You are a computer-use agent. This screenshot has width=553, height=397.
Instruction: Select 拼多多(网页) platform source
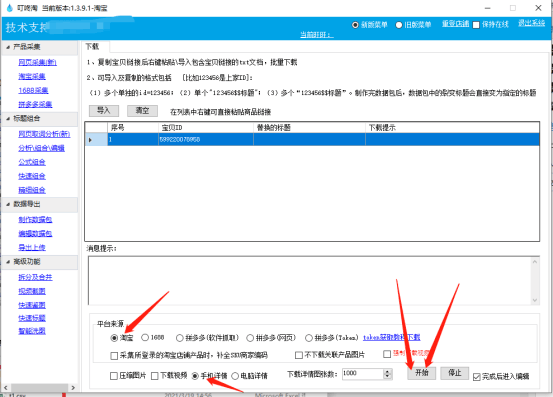[x=271, y=338]
